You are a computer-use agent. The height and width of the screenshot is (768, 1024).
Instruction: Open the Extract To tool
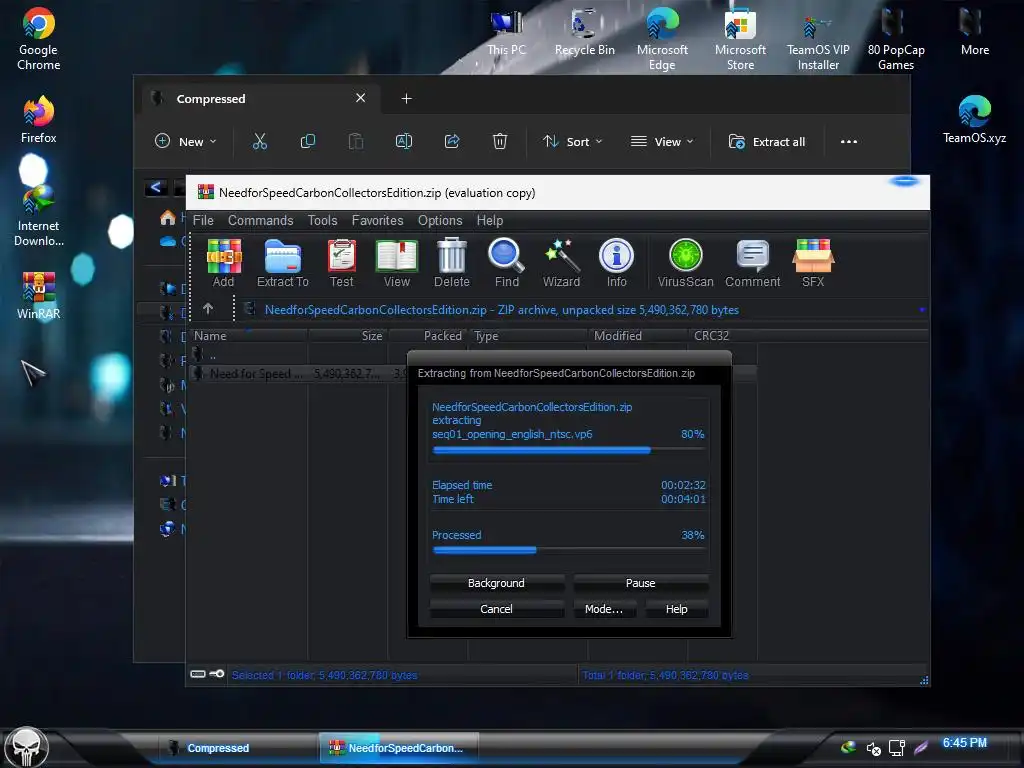click(283, 263)
